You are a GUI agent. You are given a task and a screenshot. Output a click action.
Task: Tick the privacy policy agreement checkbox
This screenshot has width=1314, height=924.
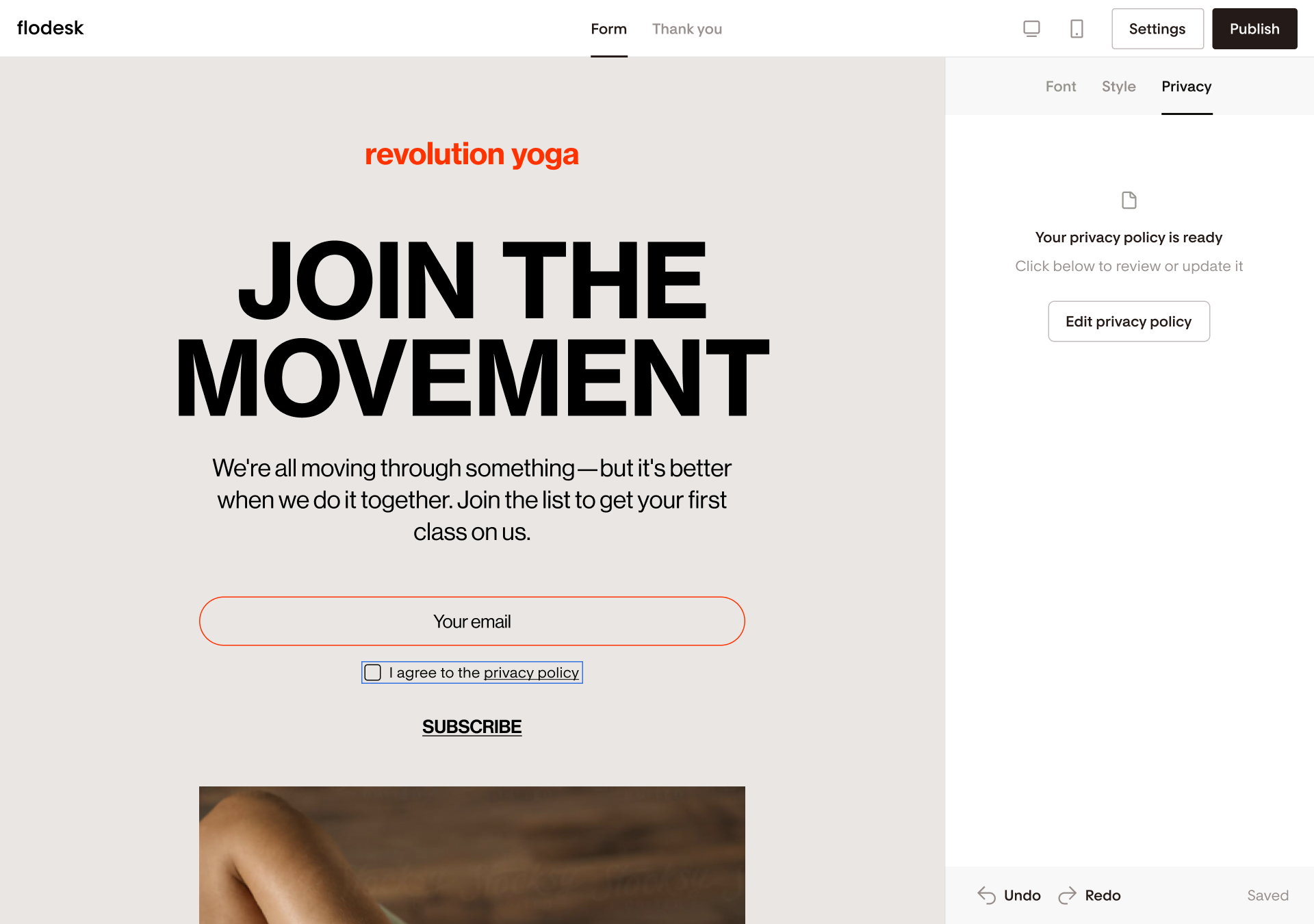coord(373,673)
